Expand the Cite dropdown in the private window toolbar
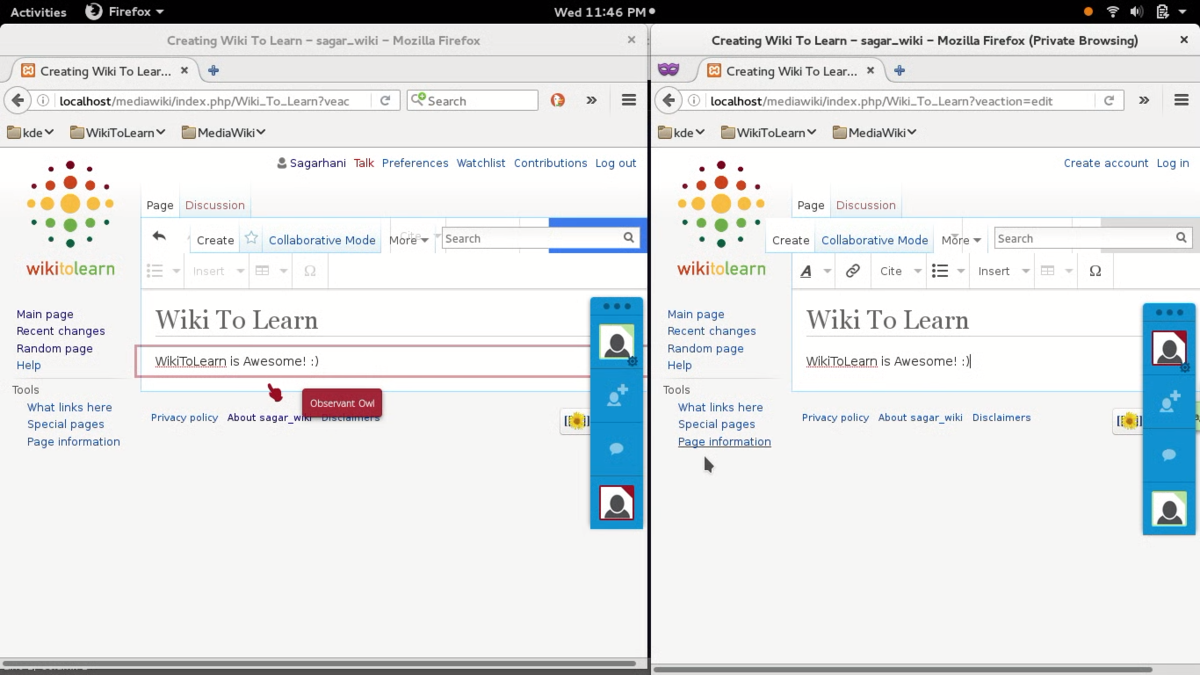This screenshot has width=1200, height=675. pos(899,271)
